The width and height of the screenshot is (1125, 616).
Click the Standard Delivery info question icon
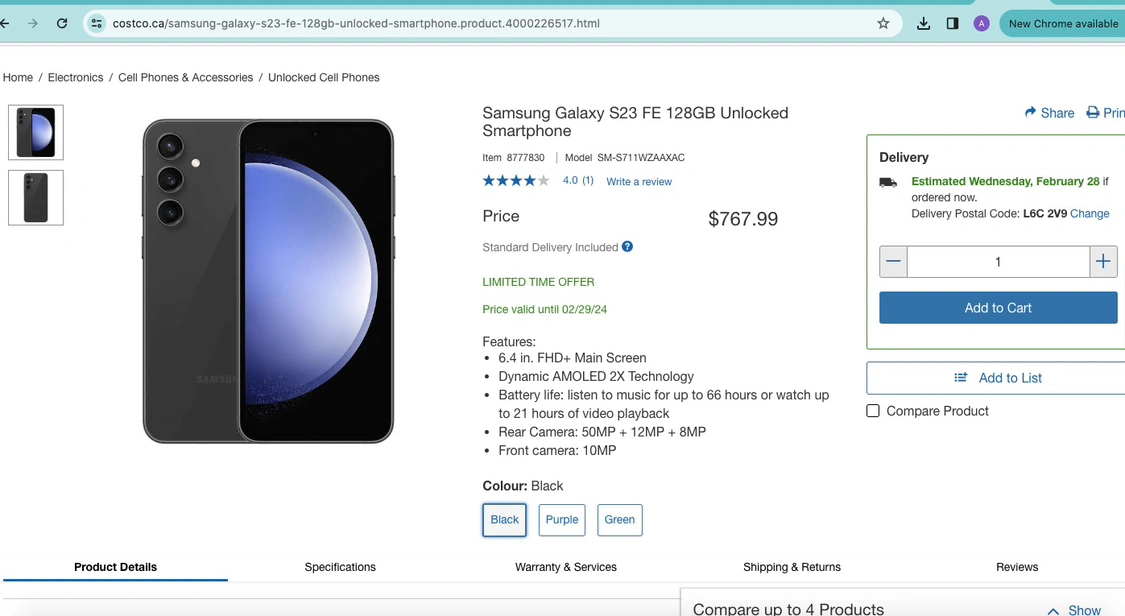coord(627,246)
